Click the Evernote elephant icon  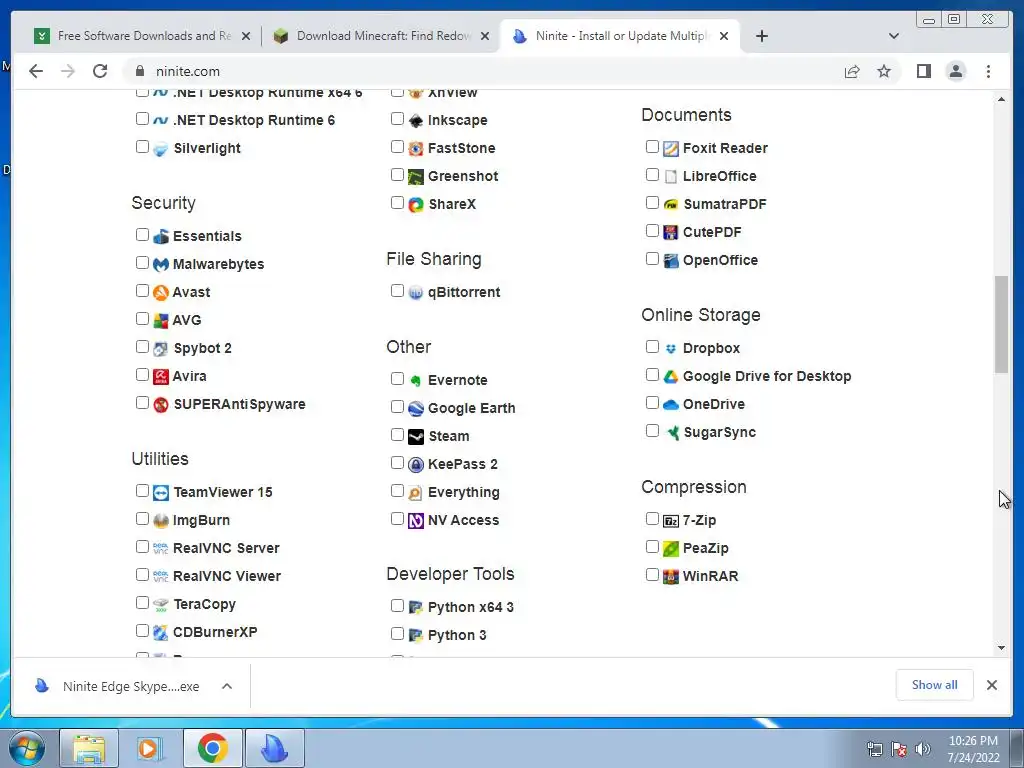click(416, 381)
